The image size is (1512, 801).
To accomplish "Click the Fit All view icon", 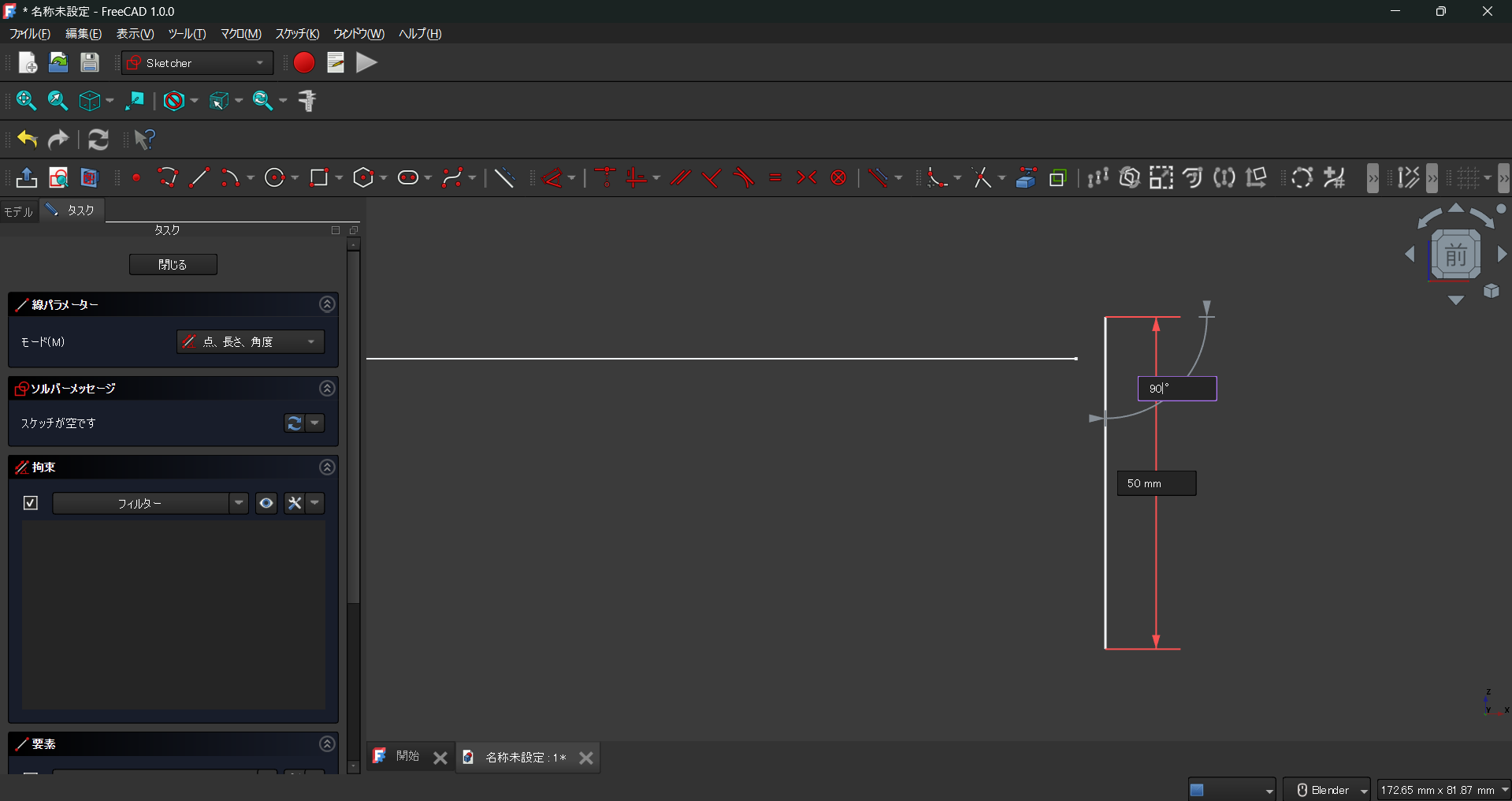I will [x=26, y=101].
